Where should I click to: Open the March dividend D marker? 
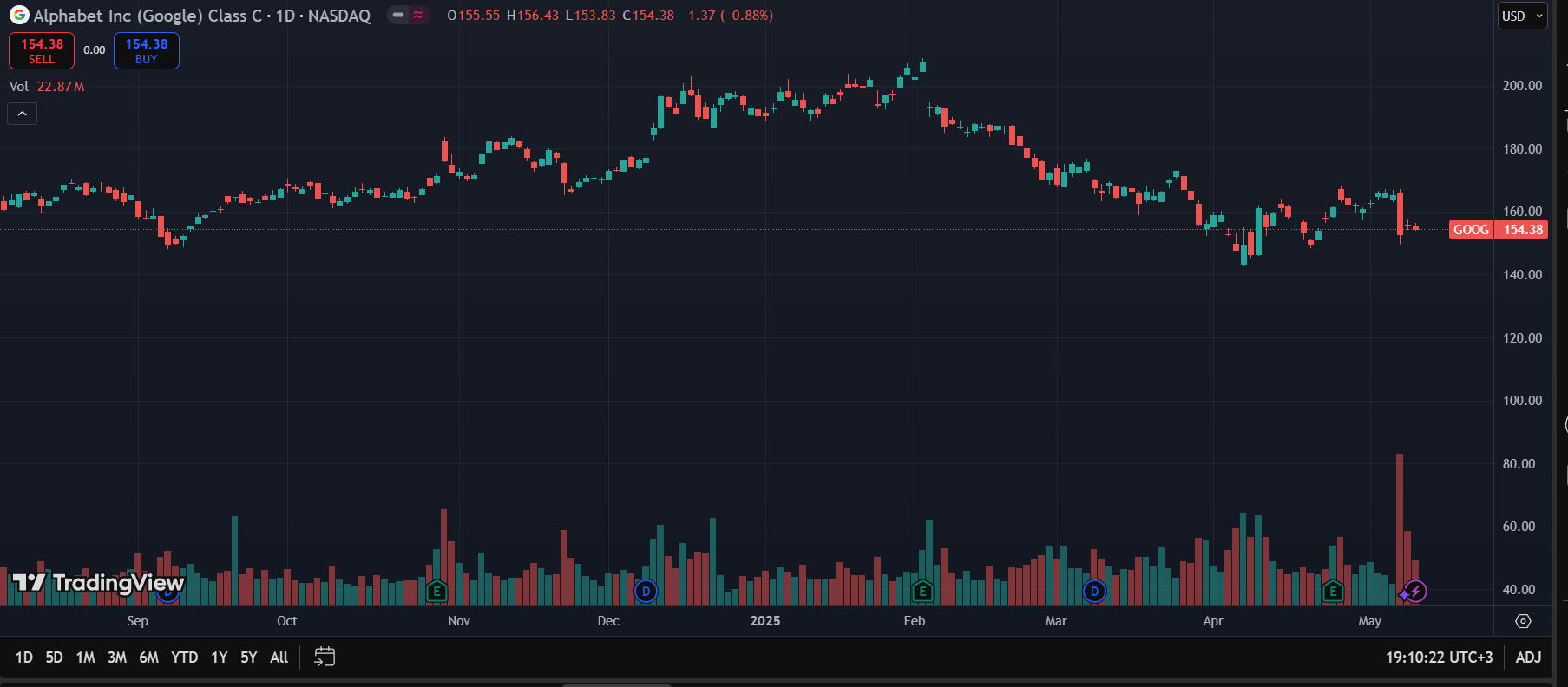tap(1094, 592)
